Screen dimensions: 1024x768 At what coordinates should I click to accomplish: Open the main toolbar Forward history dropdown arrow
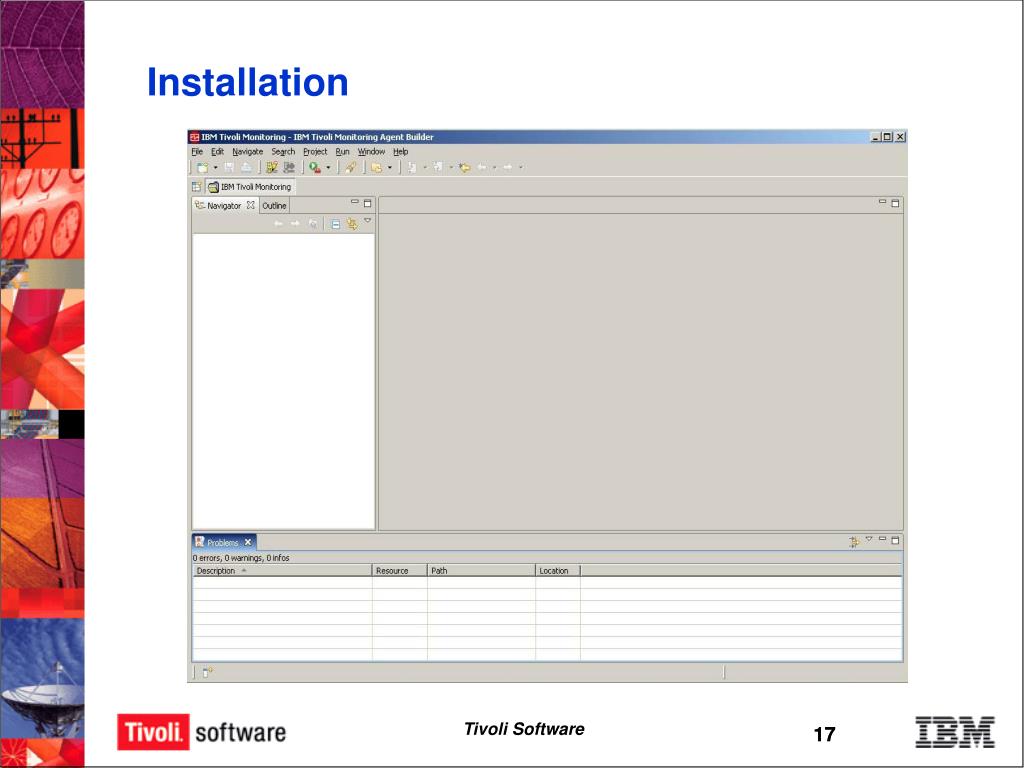(520, 168)
